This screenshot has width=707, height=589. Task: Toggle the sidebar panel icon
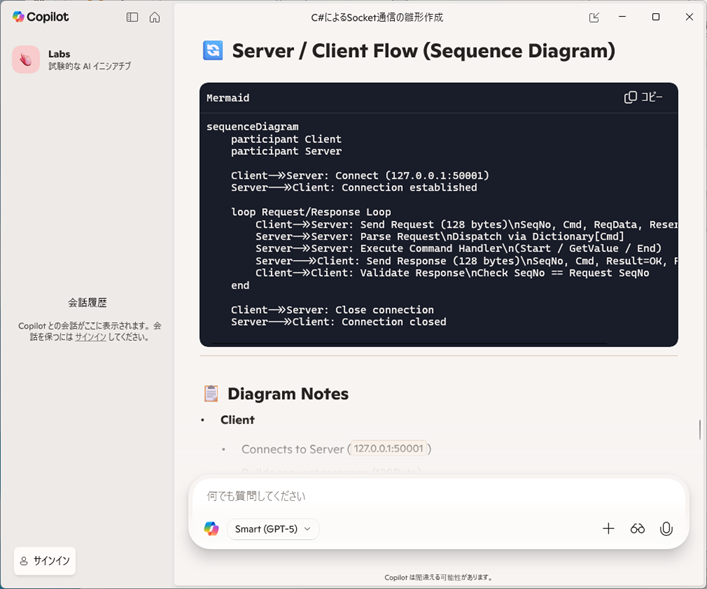click(x=132, y=17)
